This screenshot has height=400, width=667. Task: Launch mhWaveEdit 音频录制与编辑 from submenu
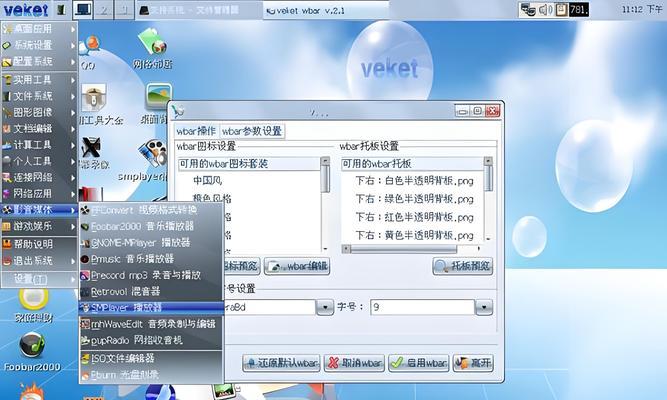151,324
